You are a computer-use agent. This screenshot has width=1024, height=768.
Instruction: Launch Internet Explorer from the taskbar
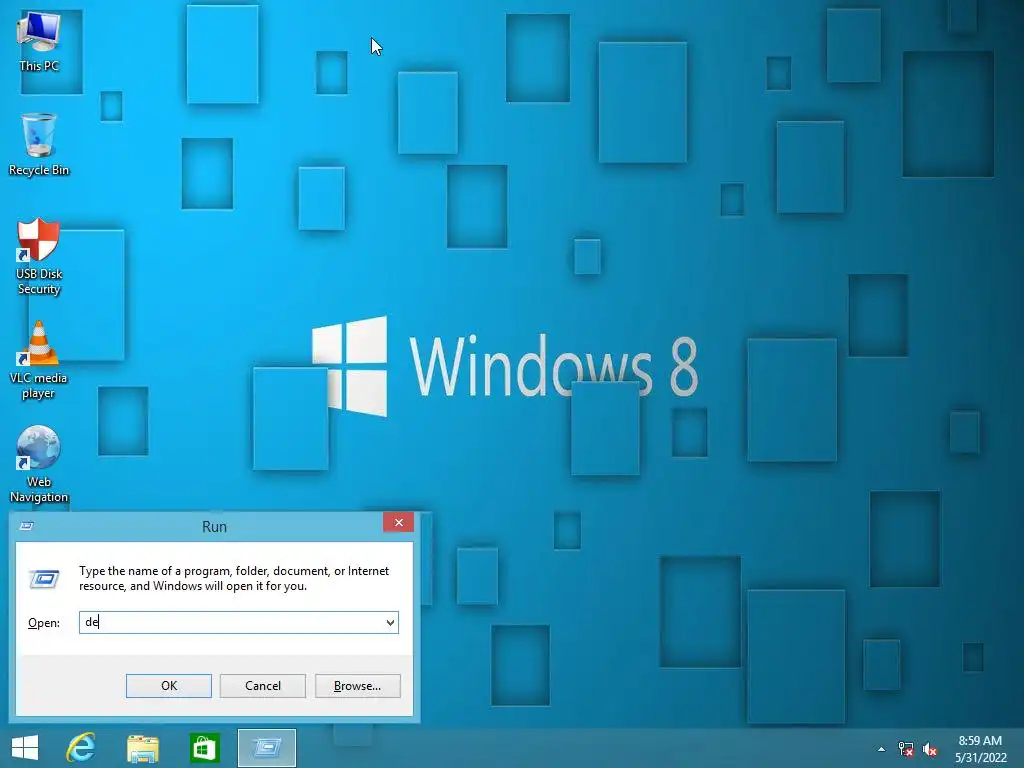[81, 748]
